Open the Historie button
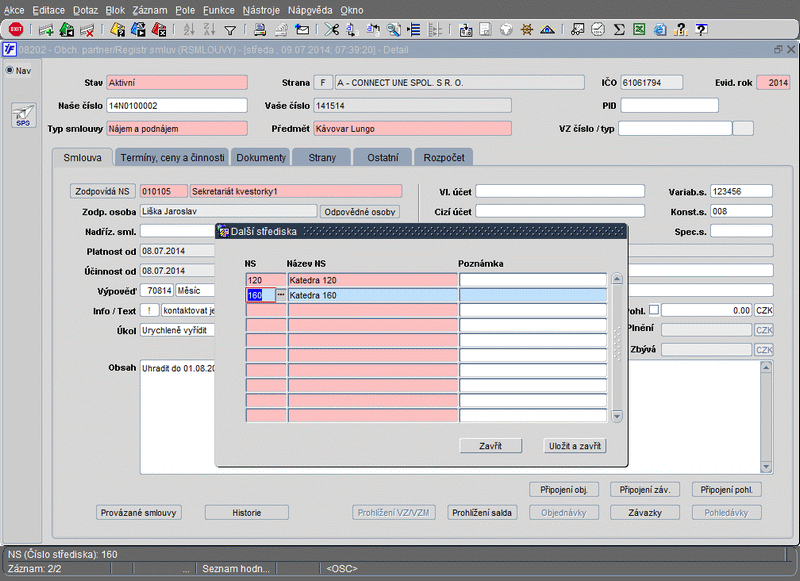800x581 pixels. pos(246,513)
